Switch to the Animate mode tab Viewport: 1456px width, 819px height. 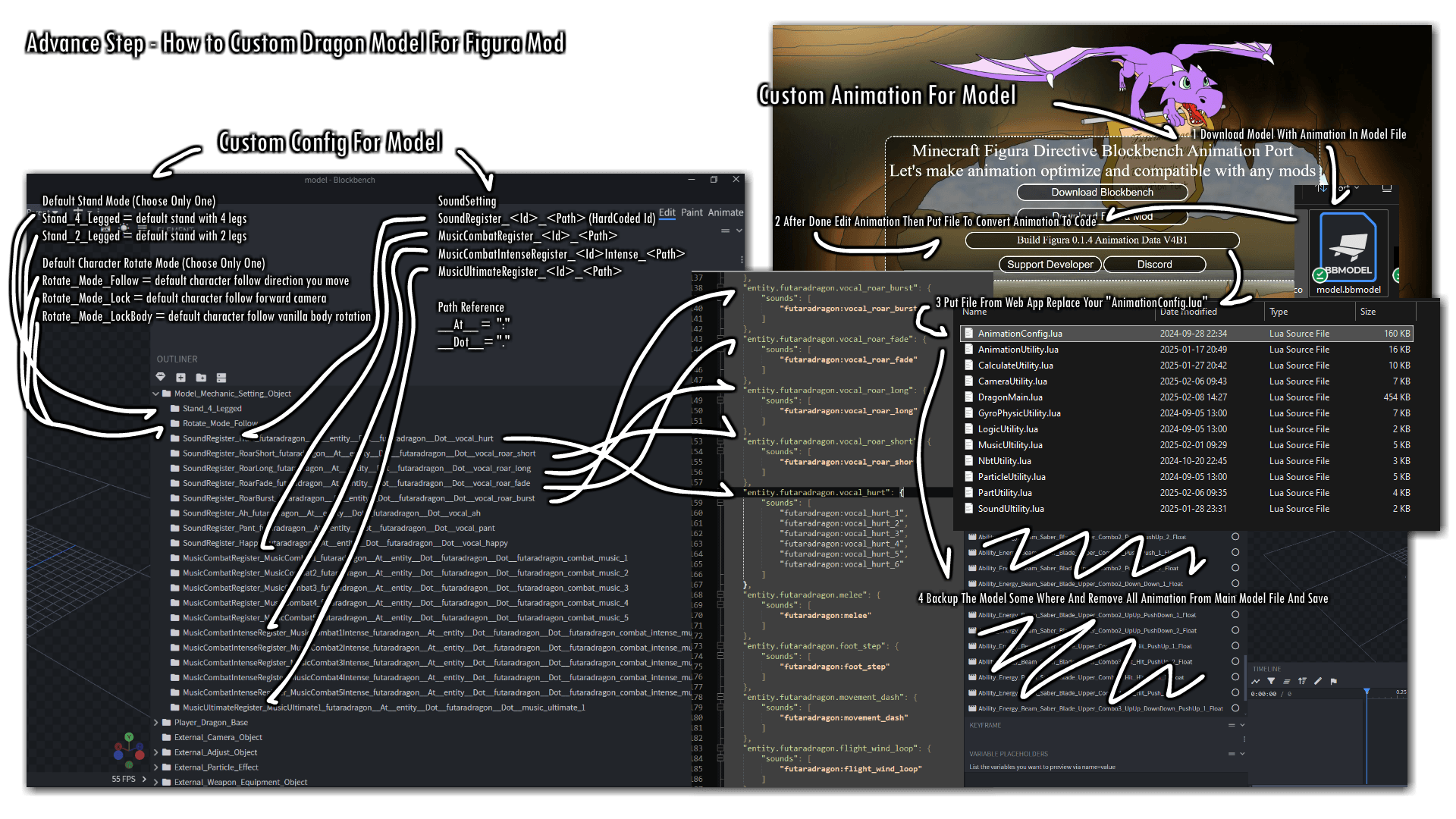(x=725, y=213)
